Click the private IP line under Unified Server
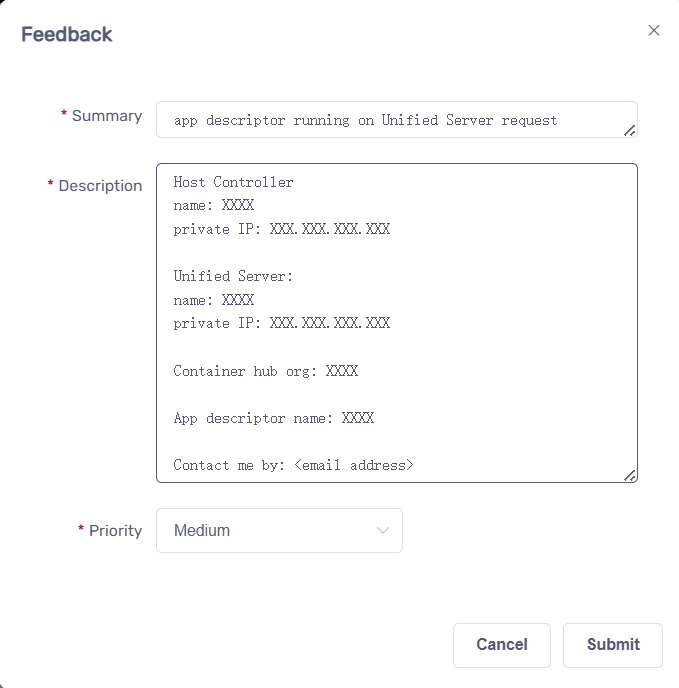Viewport: 679px width, 688px height. [281, 323]
